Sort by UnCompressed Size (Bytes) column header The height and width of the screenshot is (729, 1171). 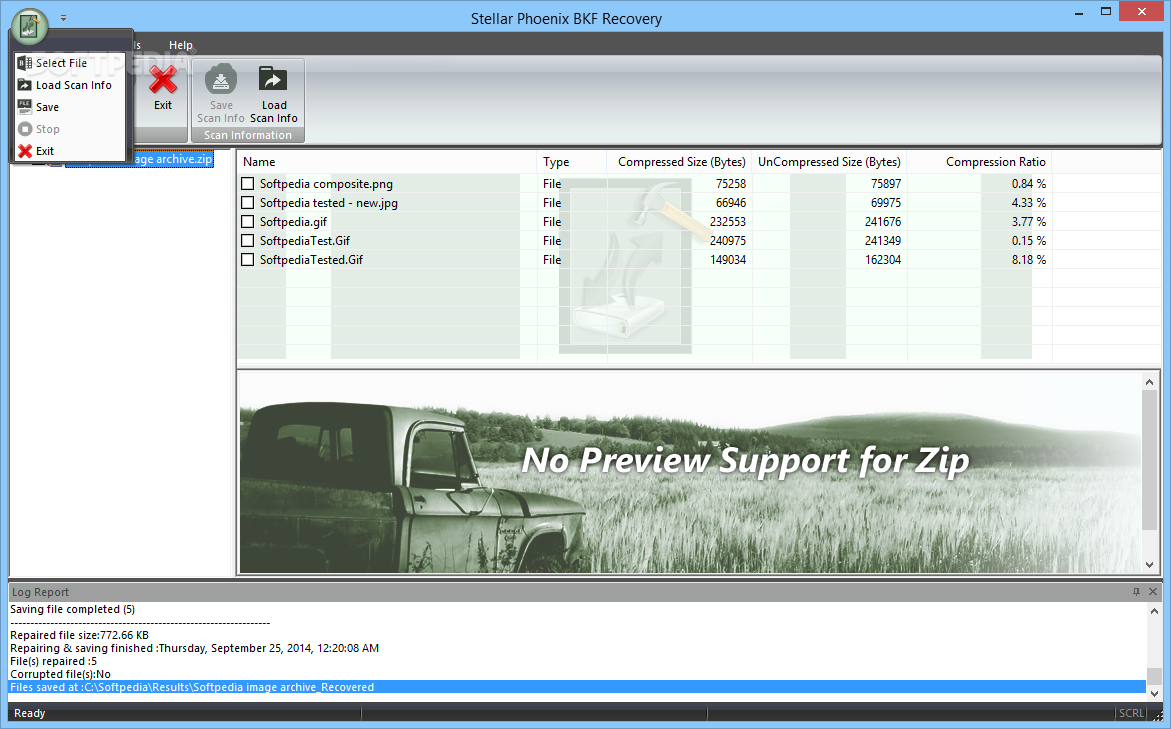click(x=829, y=162)
